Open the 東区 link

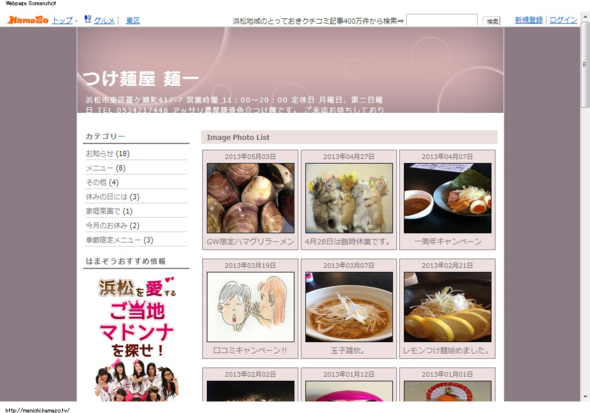[133, 20]
